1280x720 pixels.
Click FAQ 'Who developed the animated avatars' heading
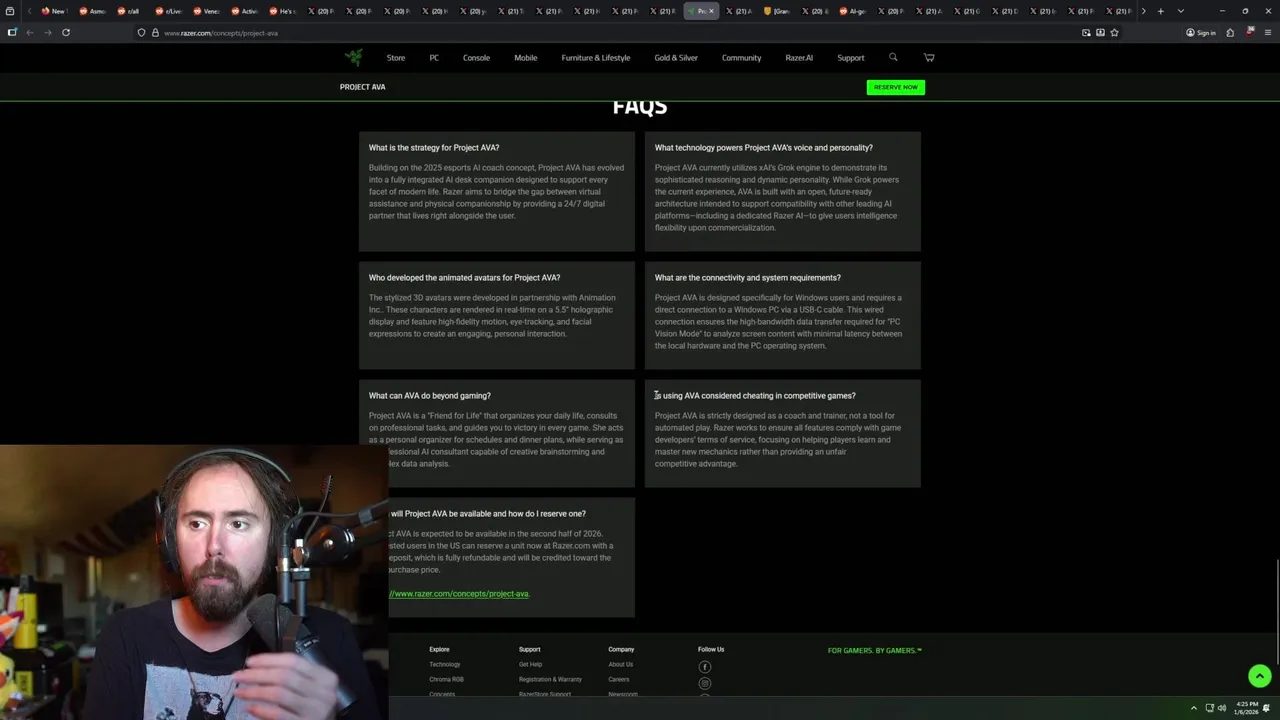click(x=464, y=278)
